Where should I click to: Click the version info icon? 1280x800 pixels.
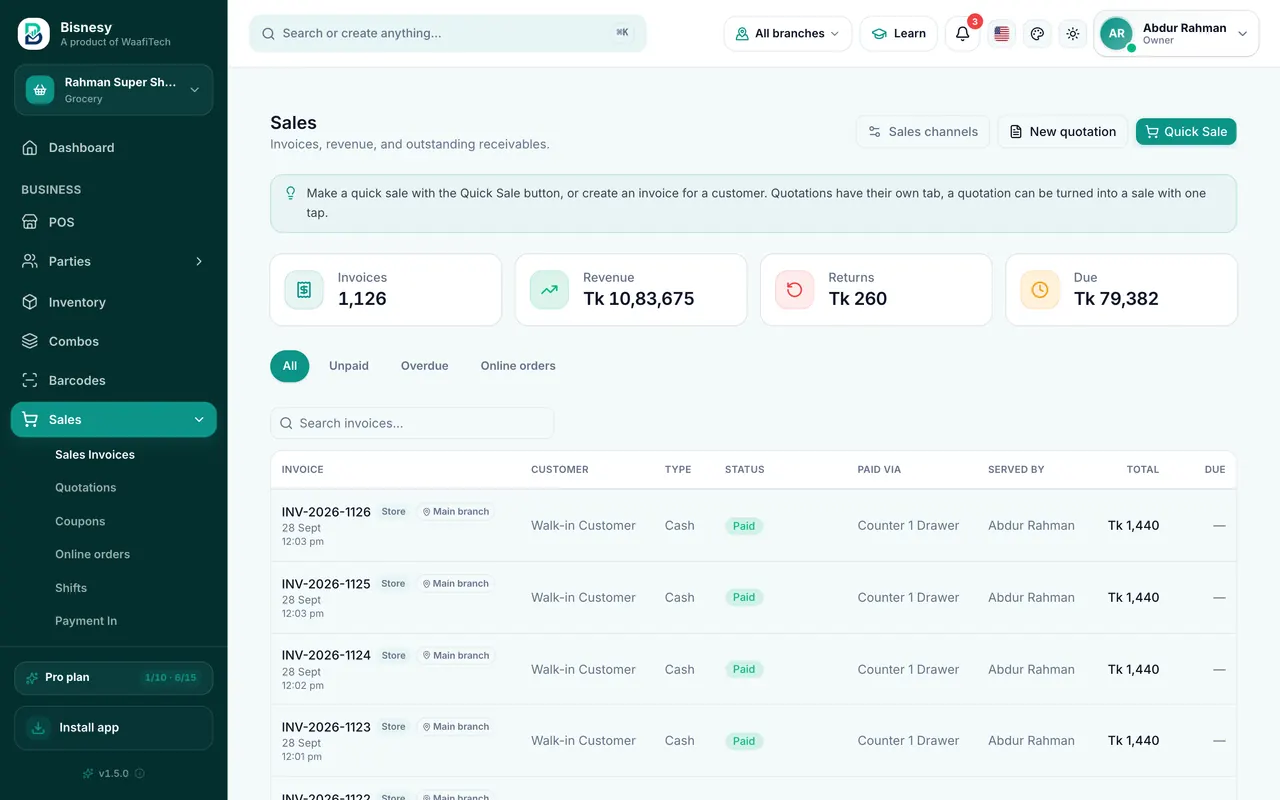pos(140,773)
